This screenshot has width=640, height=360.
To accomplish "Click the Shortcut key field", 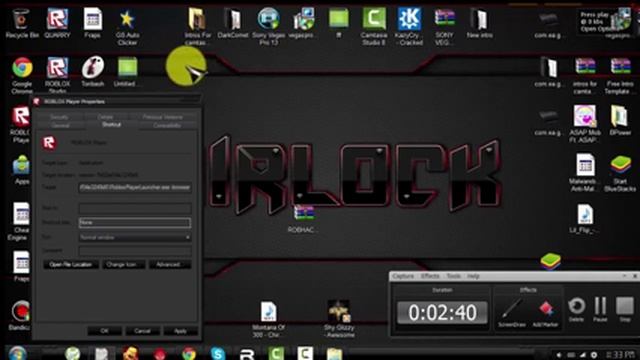I will pos(135,222).
